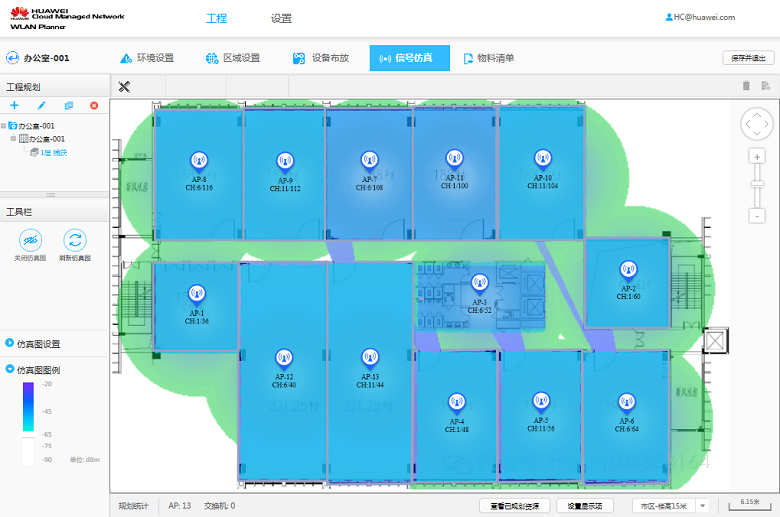The image size is (780, 517).
Task: Select the AP-2 access point icon
Action: click(x=628, y=270)
